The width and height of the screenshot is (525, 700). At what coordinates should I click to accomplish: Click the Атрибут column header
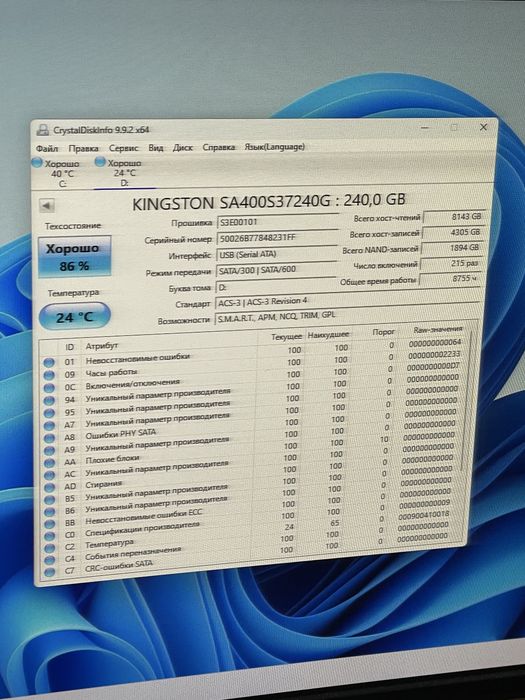pyautogui.click(x=102, y=346)
